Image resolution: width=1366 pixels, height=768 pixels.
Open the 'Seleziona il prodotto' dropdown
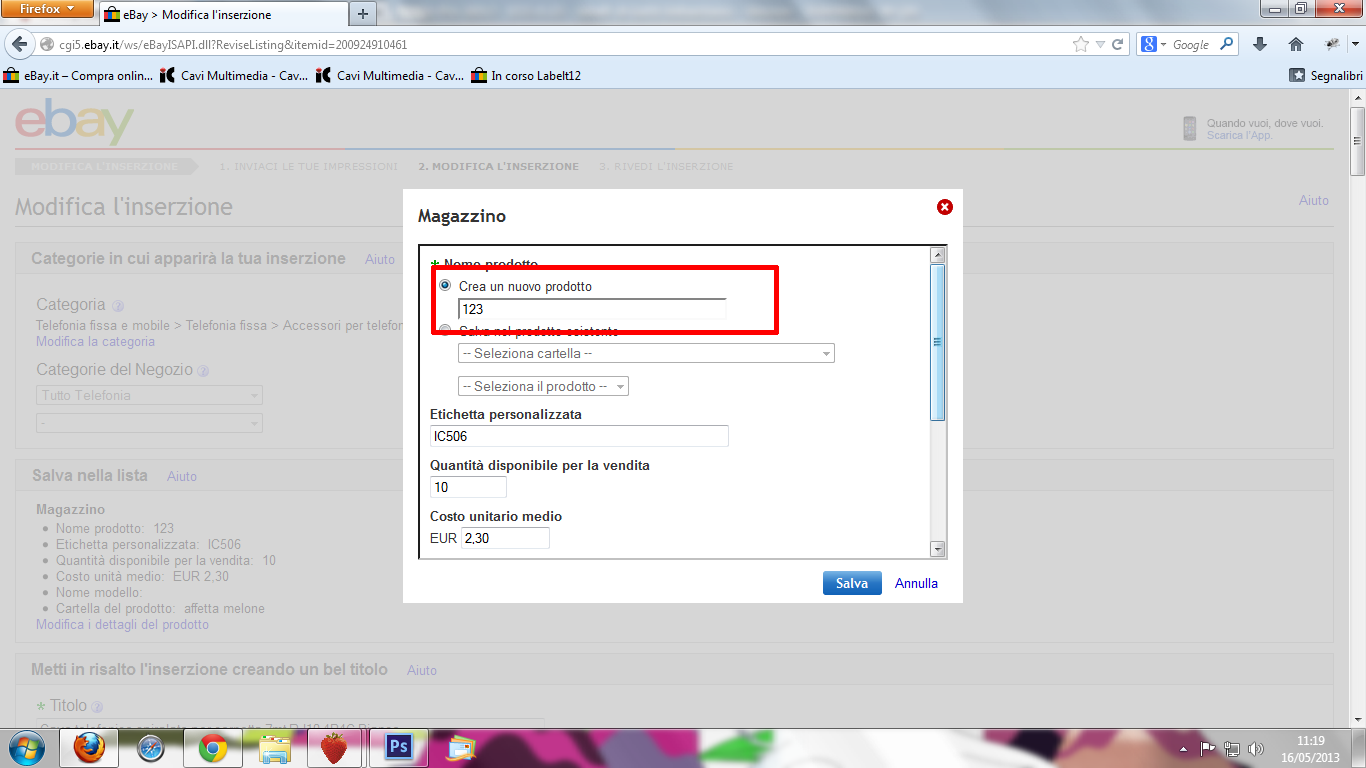543,386
